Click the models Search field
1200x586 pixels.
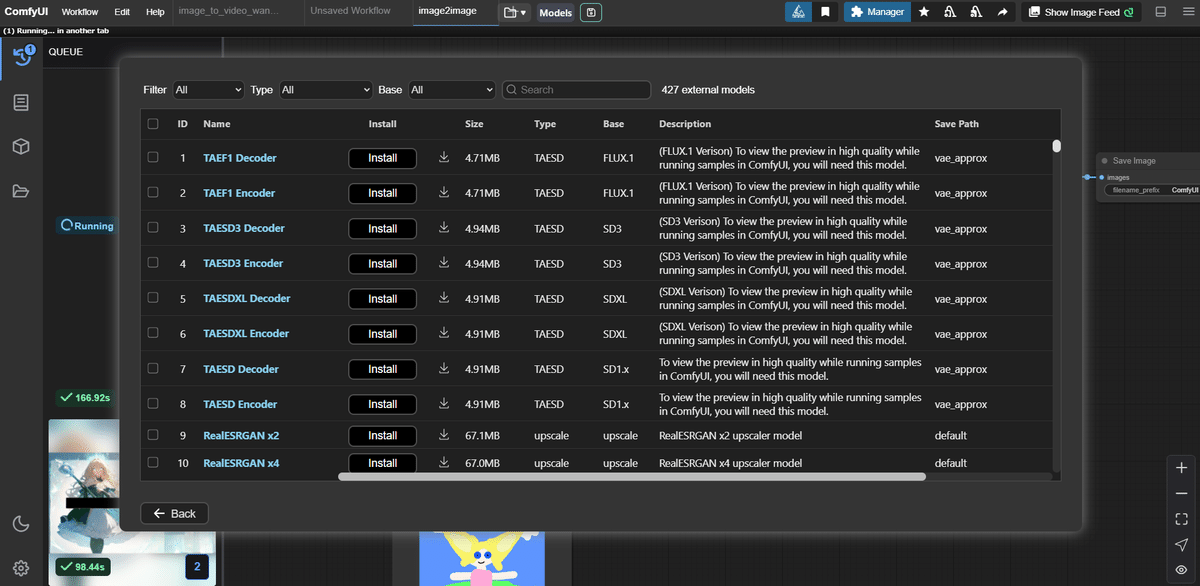(x=575, y=90)
